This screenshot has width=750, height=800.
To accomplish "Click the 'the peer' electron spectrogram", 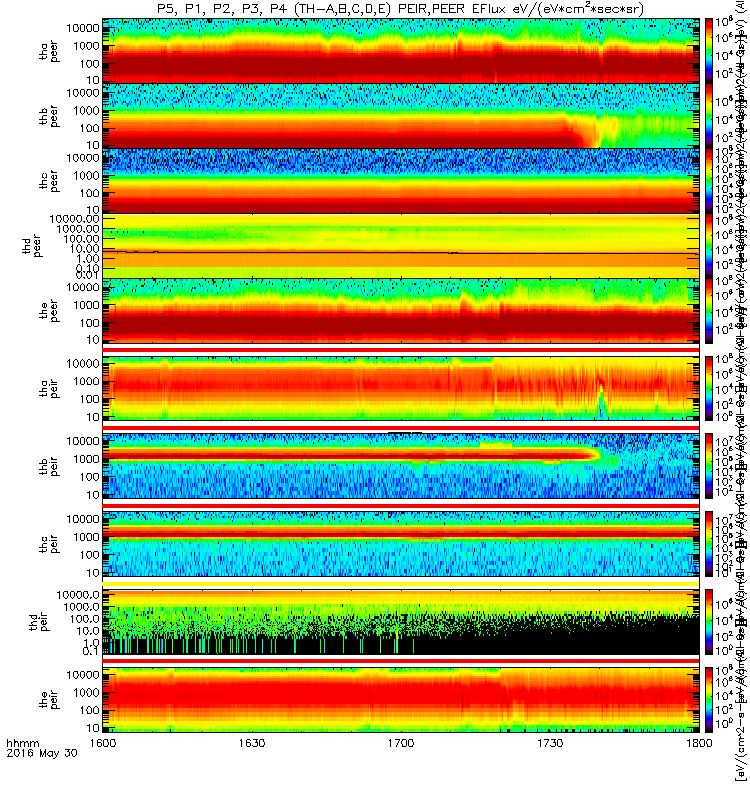I will tap(401, 310).
